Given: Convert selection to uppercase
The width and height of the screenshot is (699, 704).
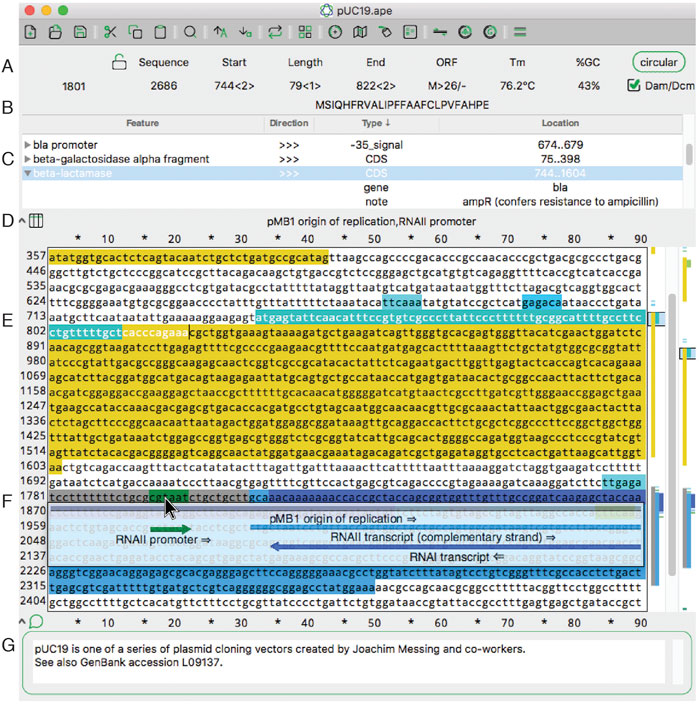Looking at the screenshot, I should coord(220,32).
